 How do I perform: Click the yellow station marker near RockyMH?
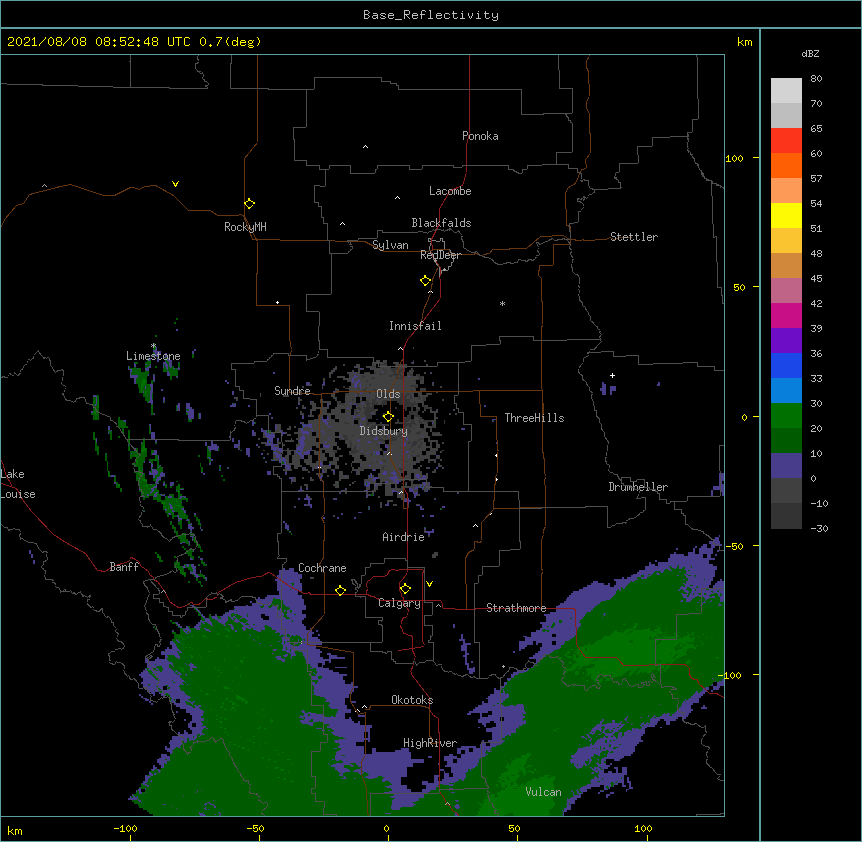click(250, 204)
